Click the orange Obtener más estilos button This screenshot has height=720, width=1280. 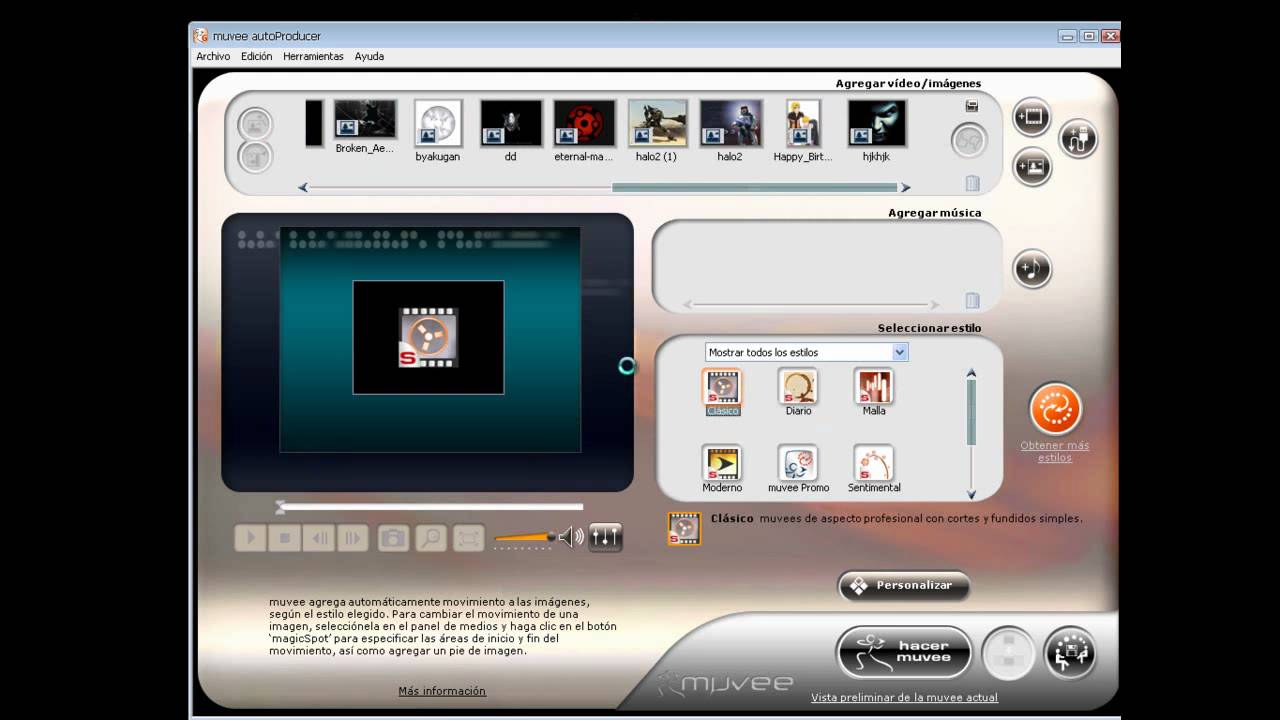point(1056,409)
